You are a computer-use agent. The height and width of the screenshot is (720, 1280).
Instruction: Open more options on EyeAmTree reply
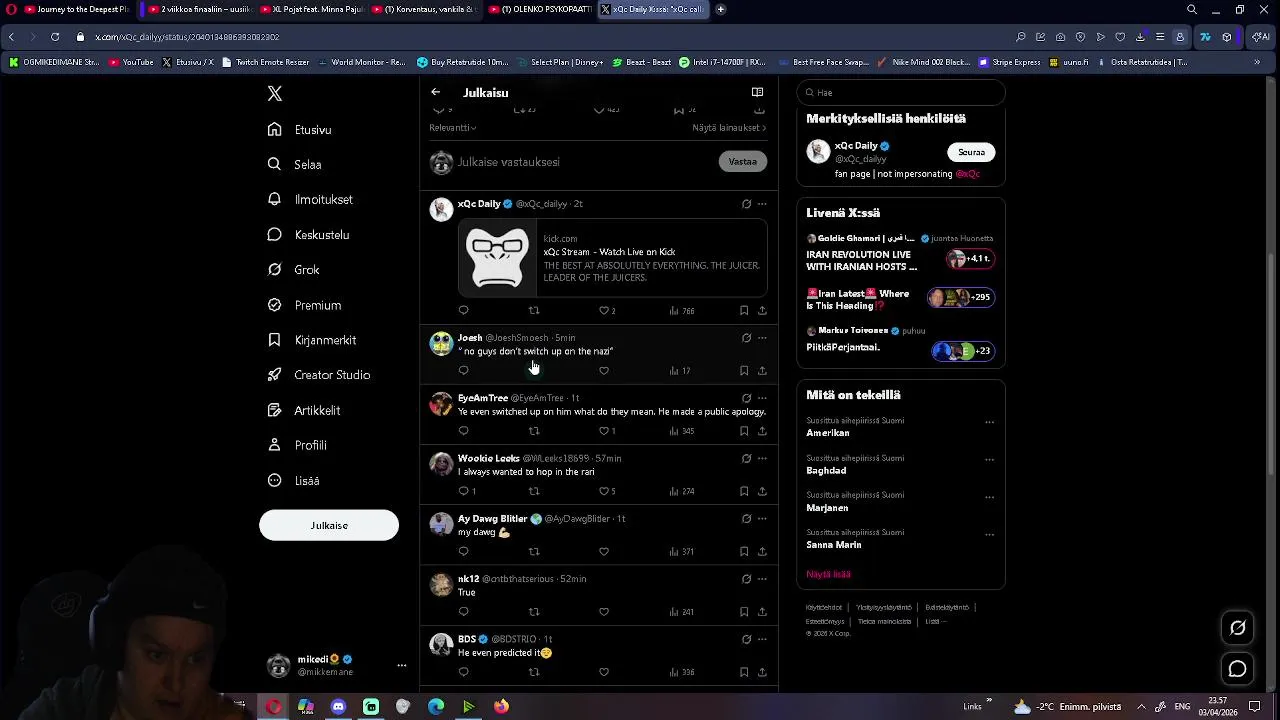coord(762,398)
